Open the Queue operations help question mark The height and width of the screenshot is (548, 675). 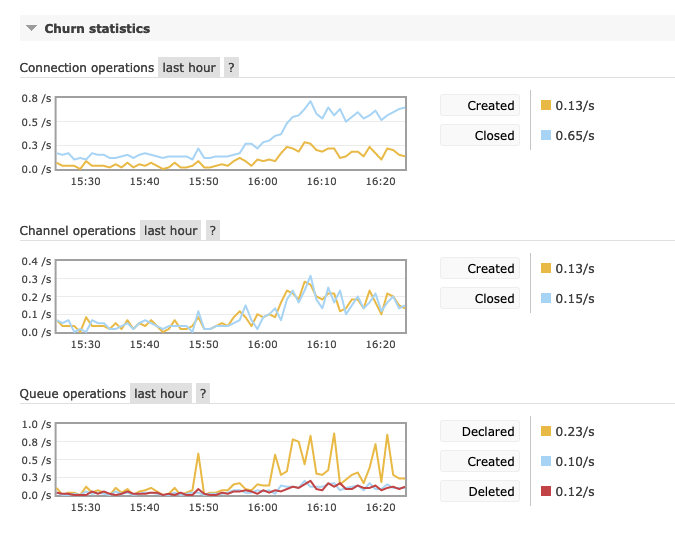pos(203,393)
